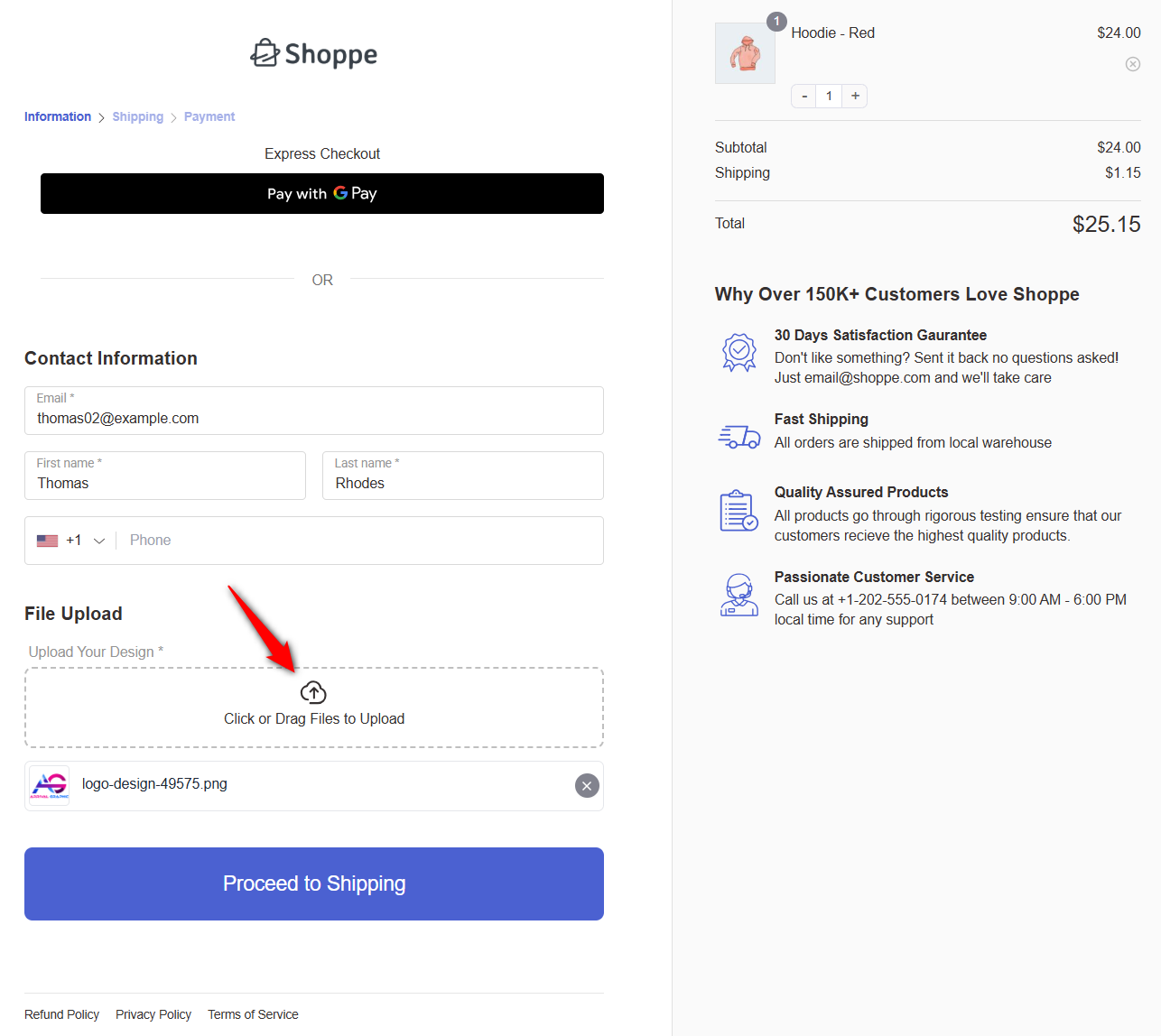The image size is (1161, 1036).
Task: Click the Fast Shipping truck icon
Action: point(739,437)
